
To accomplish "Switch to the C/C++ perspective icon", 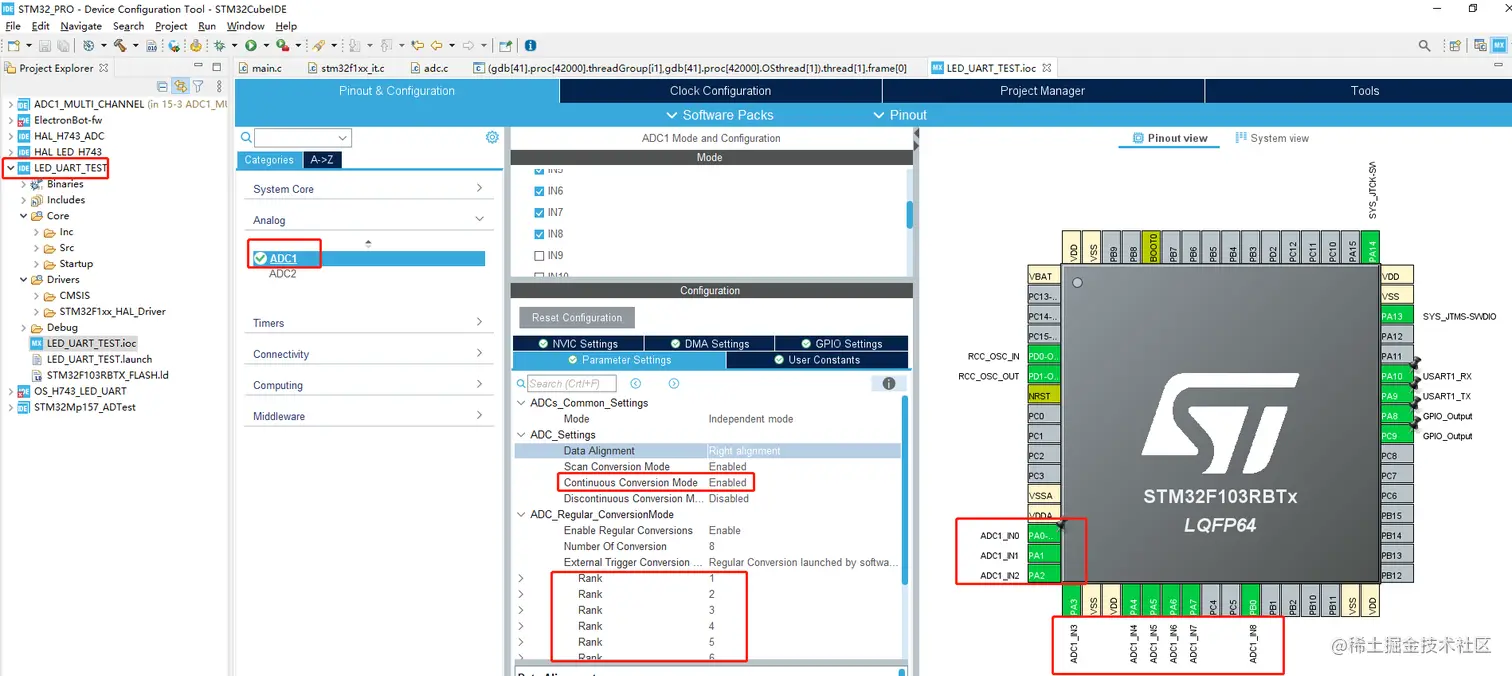I will click(1480, 46).
